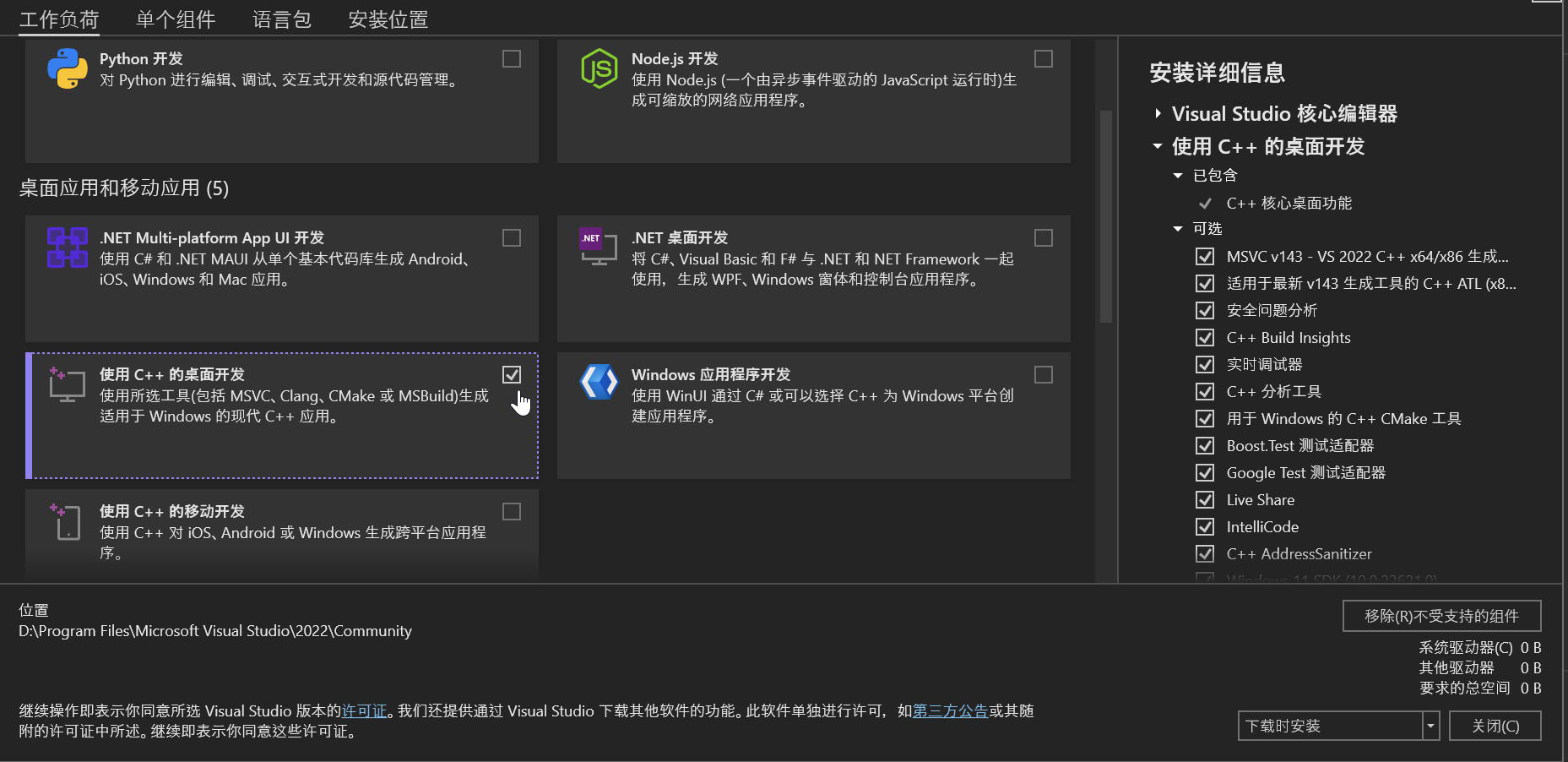Click the Node.js hexagon icon

pyautogui.click(x=600, y=68)
